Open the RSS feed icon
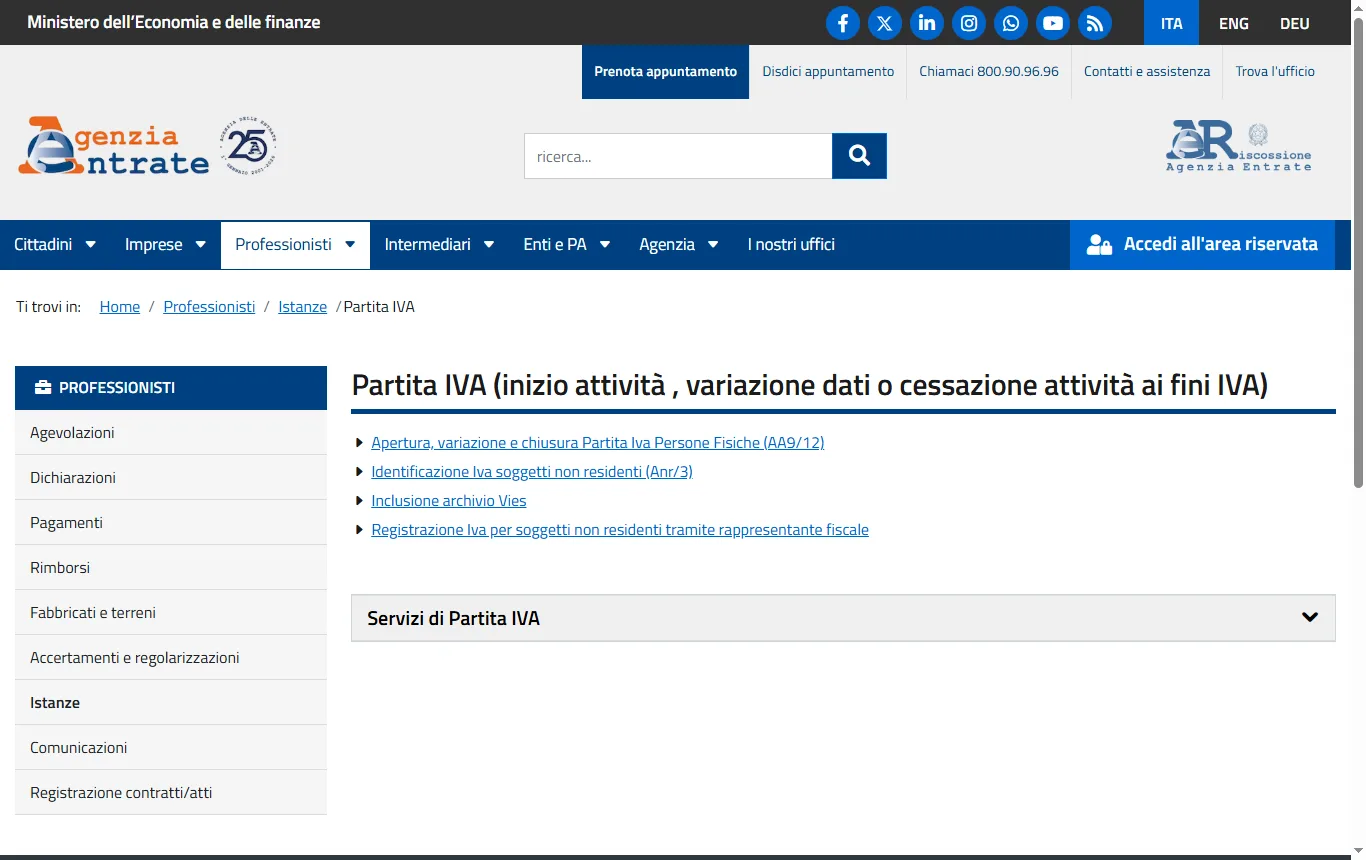This screenshot has height=860, width=1366. (x=1095, y=23)
